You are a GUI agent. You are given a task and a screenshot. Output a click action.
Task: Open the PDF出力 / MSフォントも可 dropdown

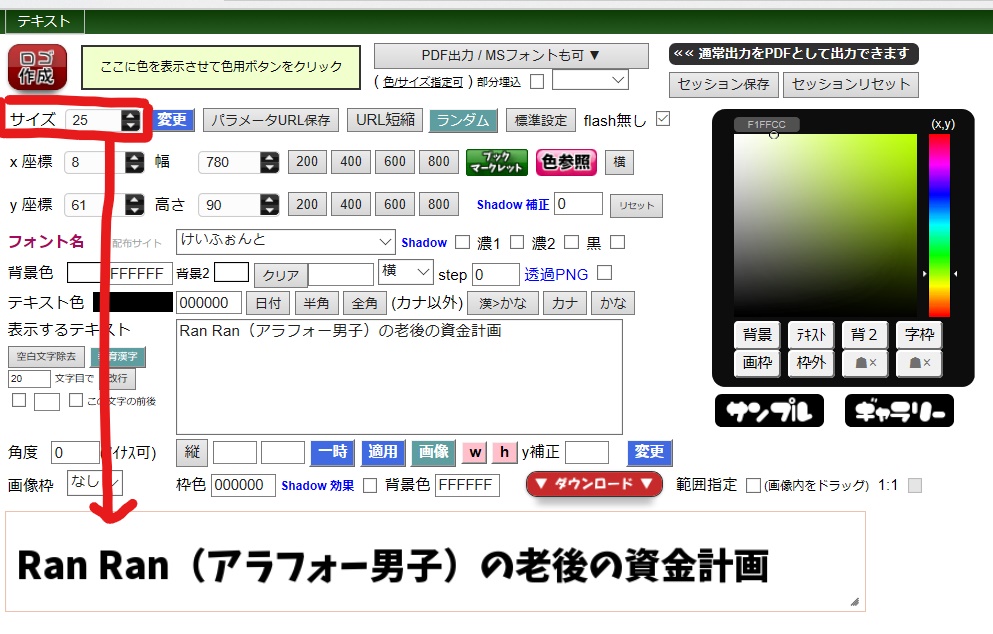point(511,56)
